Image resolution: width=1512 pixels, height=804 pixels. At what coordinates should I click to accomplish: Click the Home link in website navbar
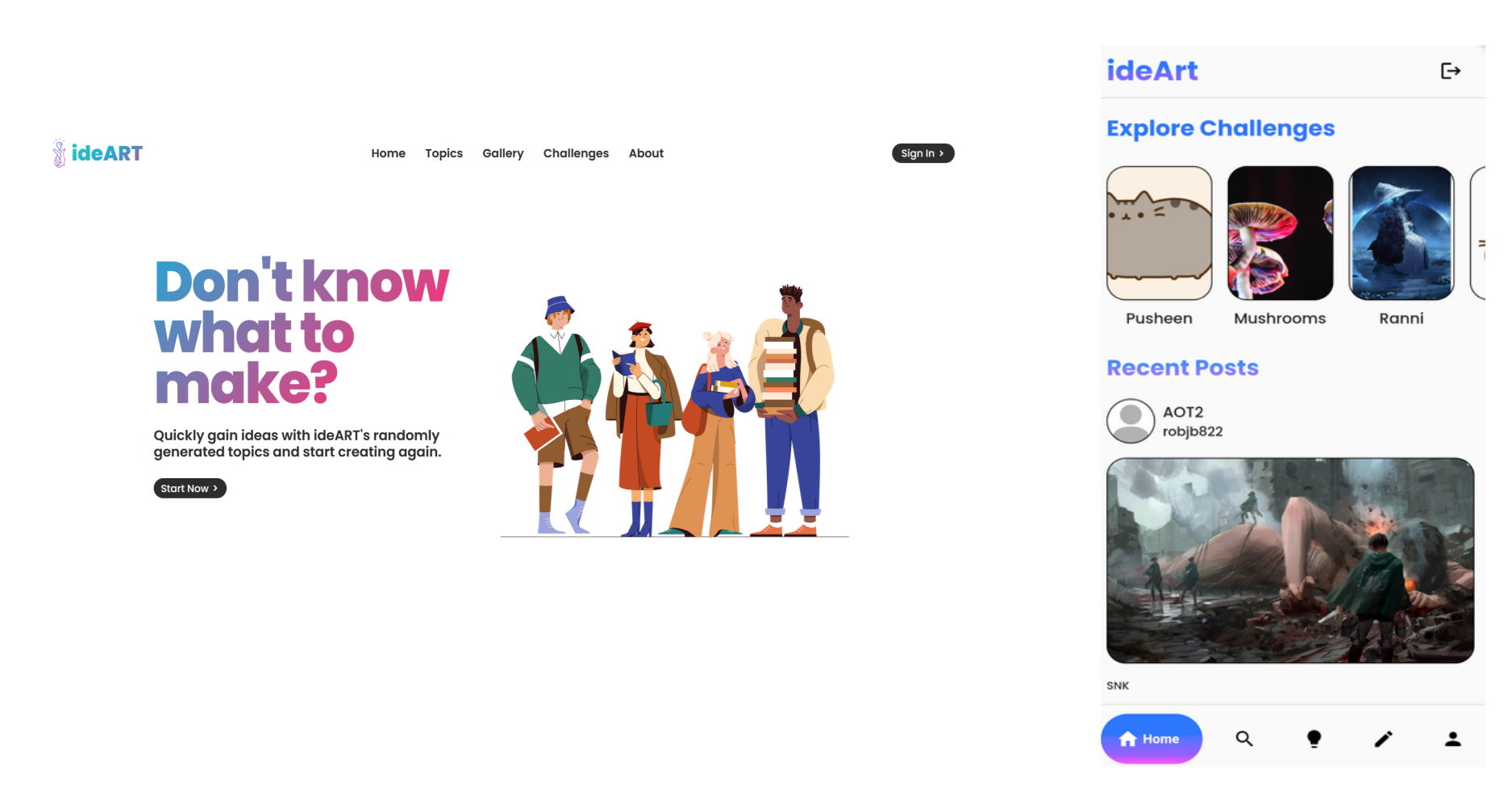click(x=388, y=153)
